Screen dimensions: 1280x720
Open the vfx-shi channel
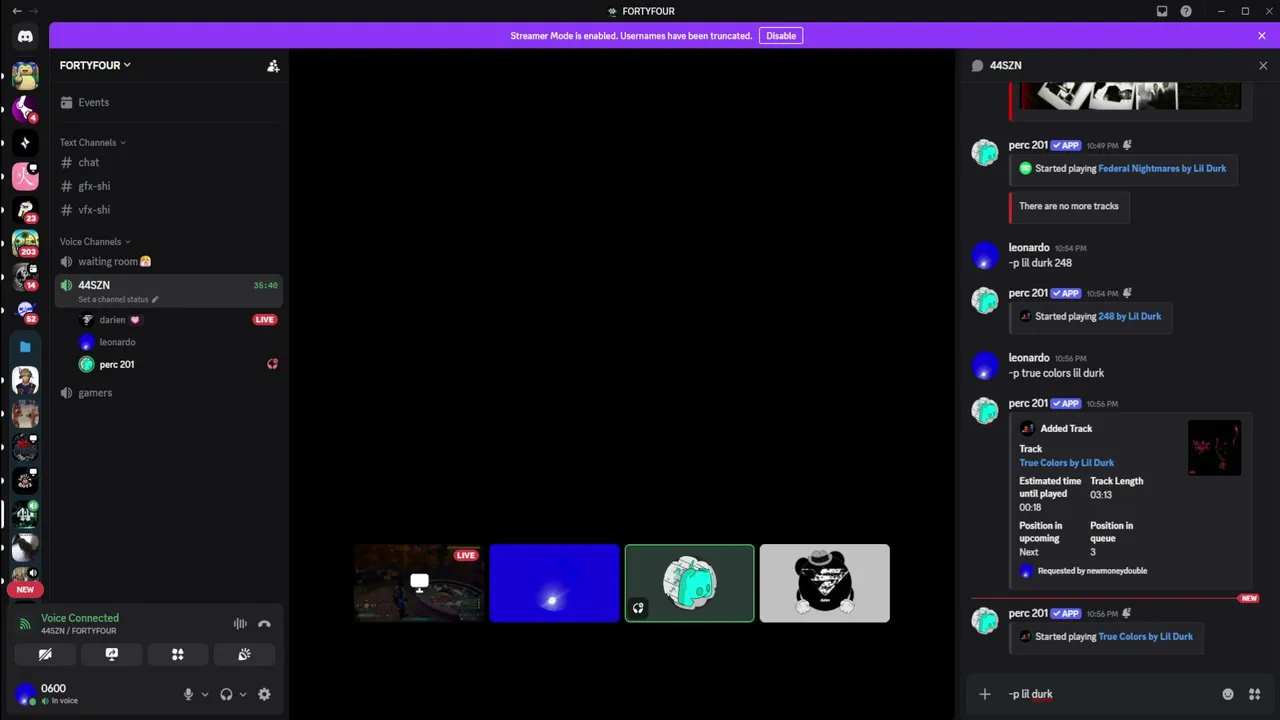[x=168, y=210]
